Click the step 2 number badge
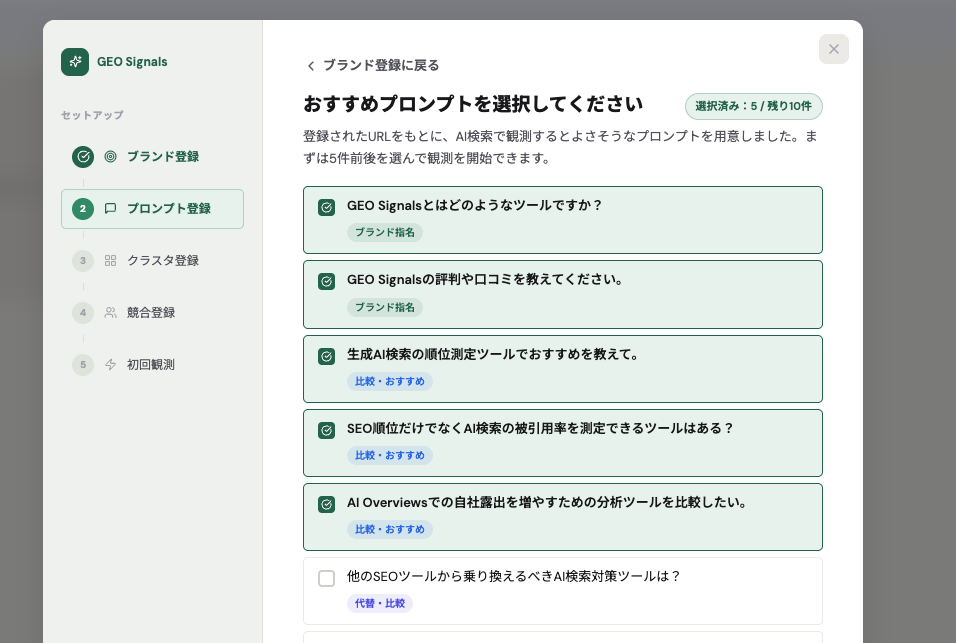Viewport: 956px width, 643px height. pyautogui.click(x=83, y=209)
